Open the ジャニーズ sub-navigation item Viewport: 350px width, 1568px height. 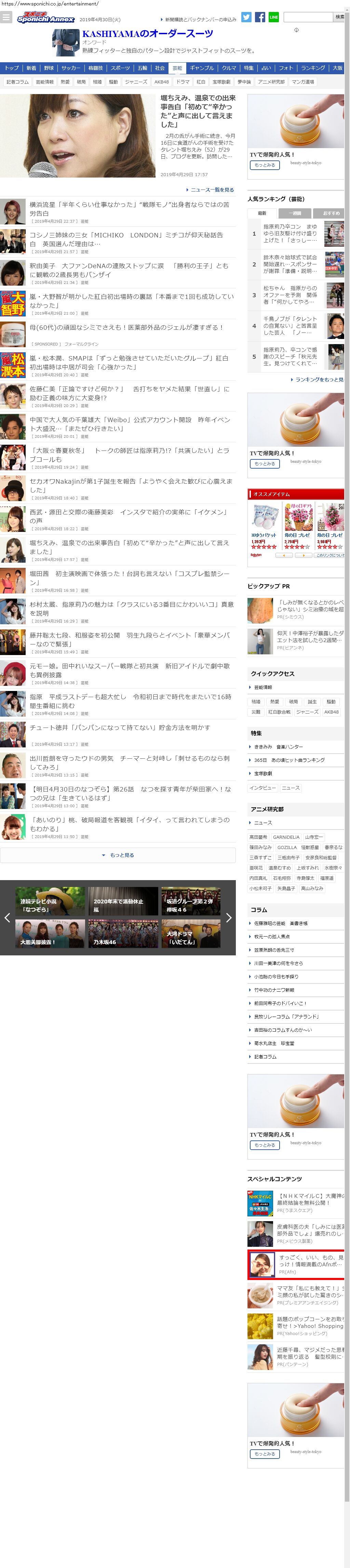pos(136,81)
